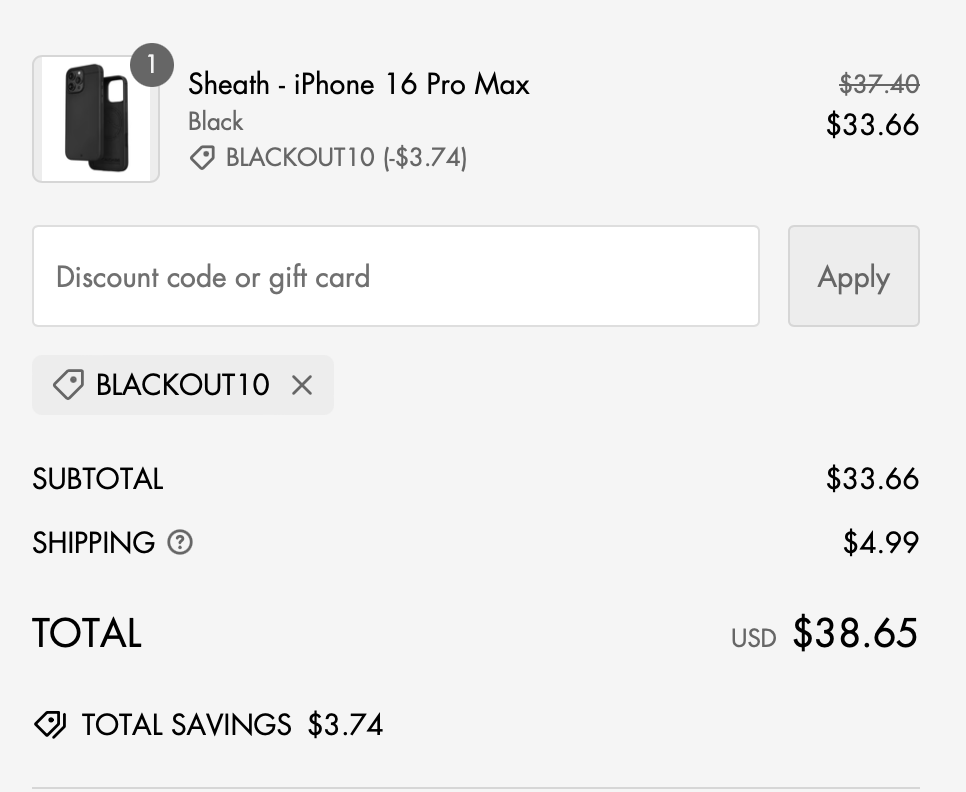Click the $38.65 total amount
The height and width of the screenshot is (792, 966).
tap(855, 633)
